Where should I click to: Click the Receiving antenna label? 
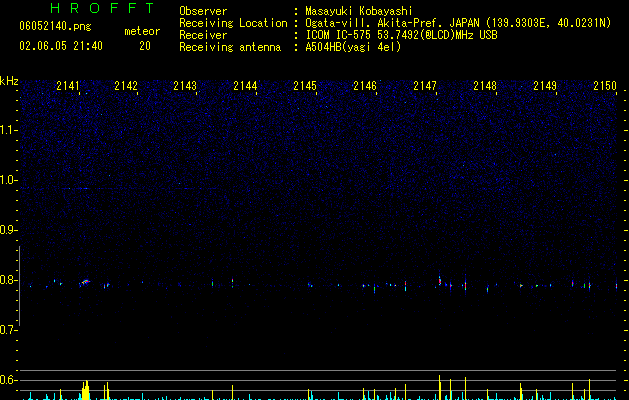click(230, 47)
